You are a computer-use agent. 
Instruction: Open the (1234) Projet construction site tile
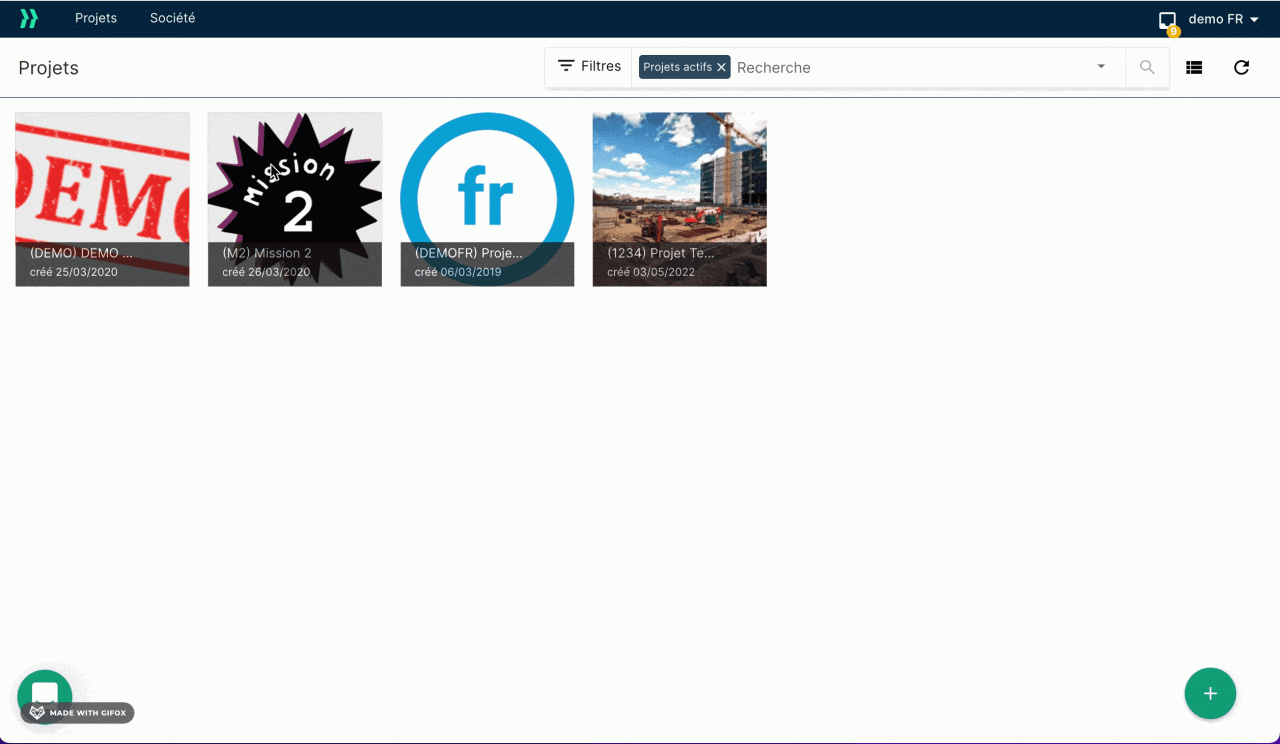click(x=679, y=199)
